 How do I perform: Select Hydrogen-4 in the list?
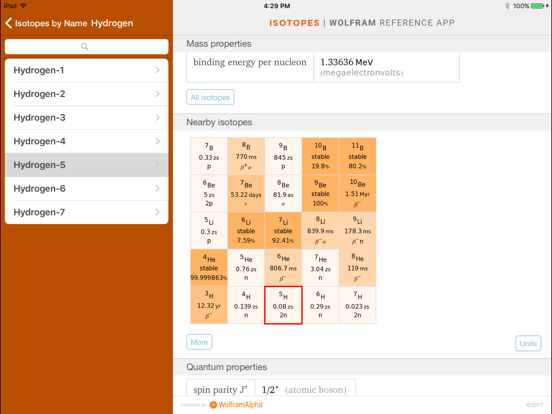pyautogui.click(x=87, y=141)
